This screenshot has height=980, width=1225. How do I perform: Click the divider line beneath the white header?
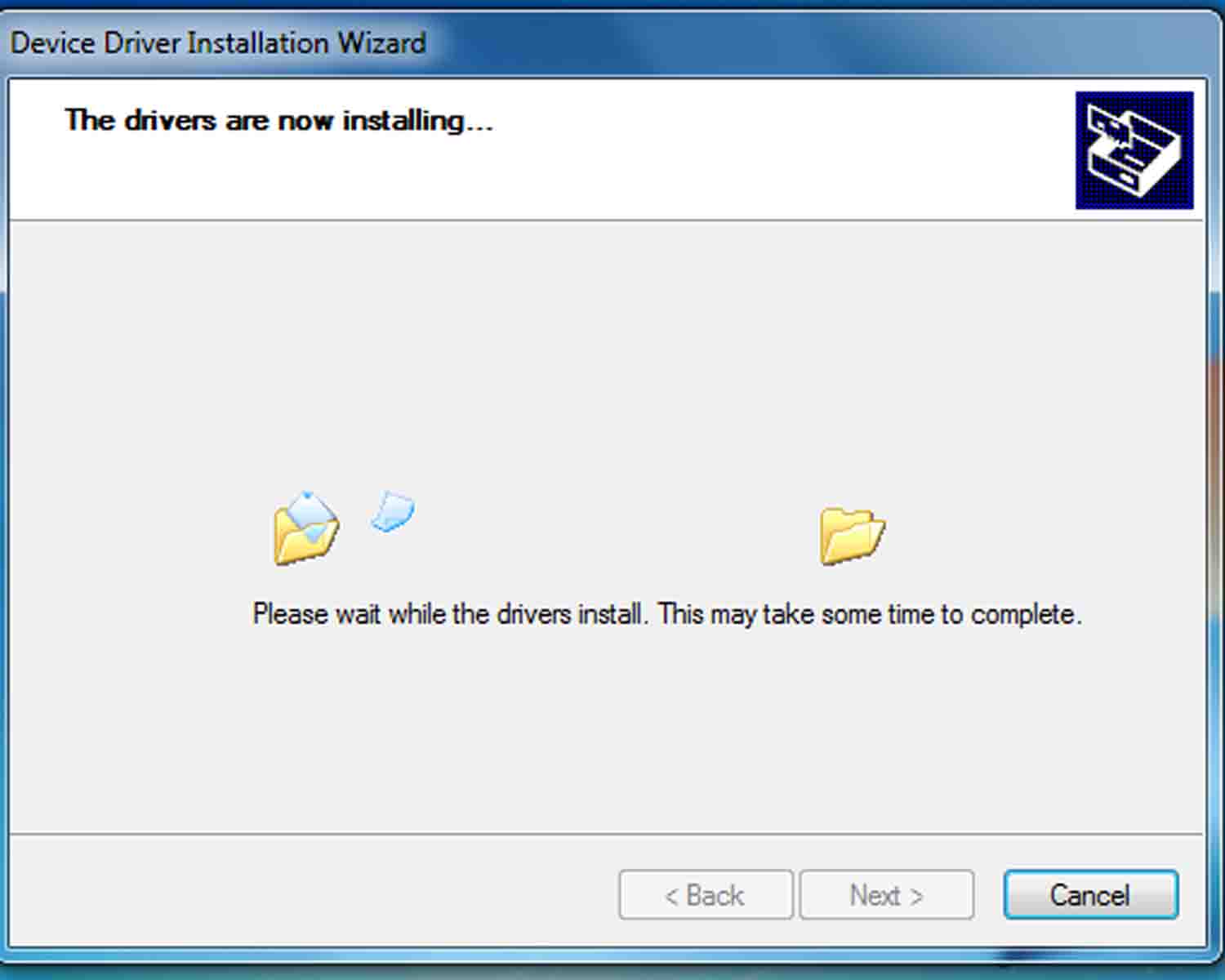[606, 220]
